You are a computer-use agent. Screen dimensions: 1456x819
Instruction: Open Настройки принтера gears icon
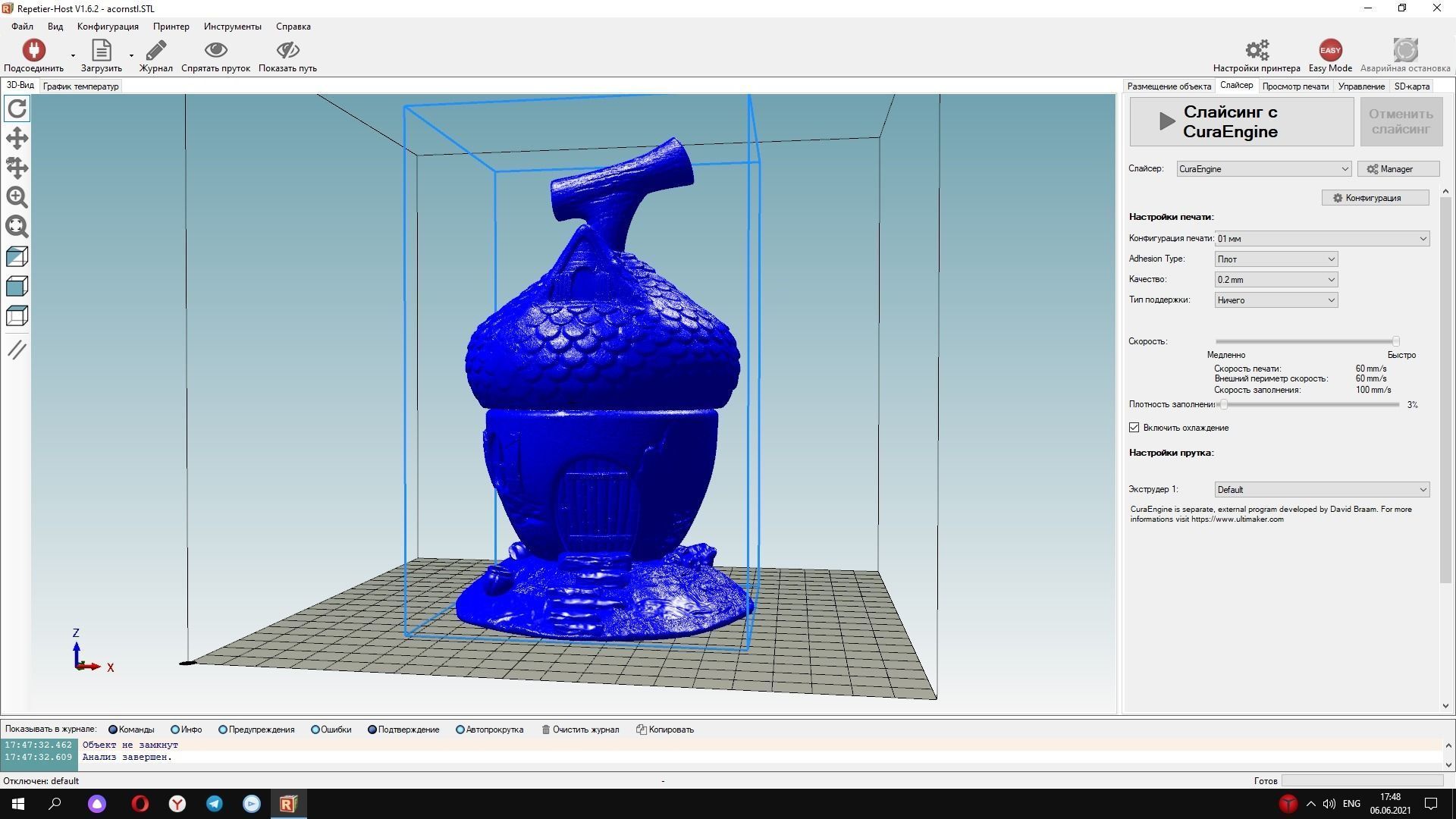1257,50
